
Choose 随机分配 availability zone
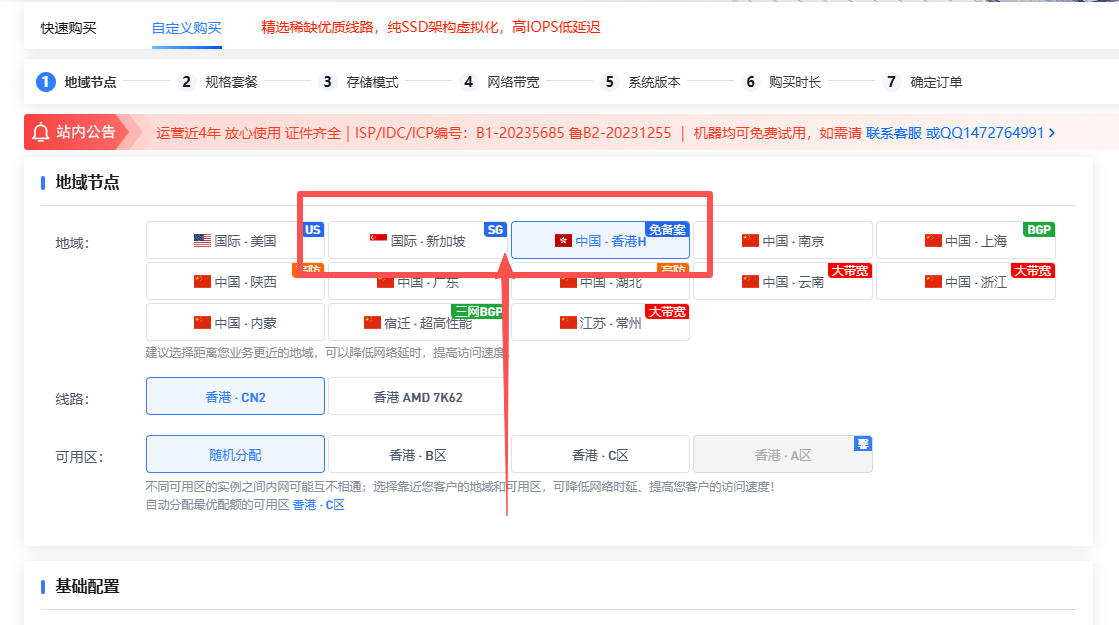235,455
